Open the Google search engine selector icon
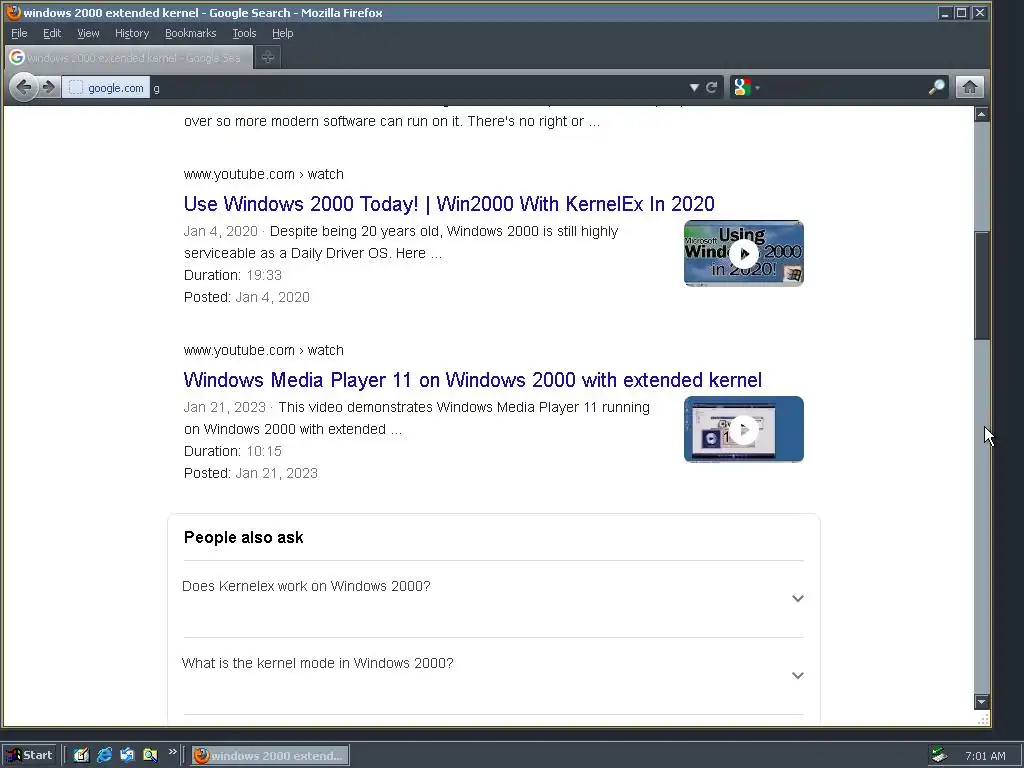Image resolution: width=1024 pixels, height=768 pixels. tap(746, 88)
